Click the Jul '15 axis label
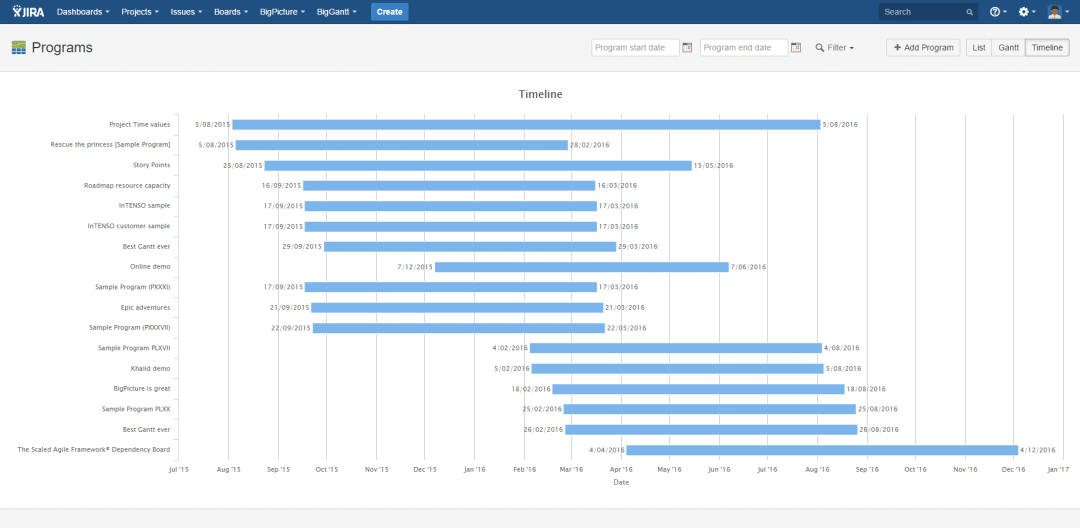 [178, 469]
